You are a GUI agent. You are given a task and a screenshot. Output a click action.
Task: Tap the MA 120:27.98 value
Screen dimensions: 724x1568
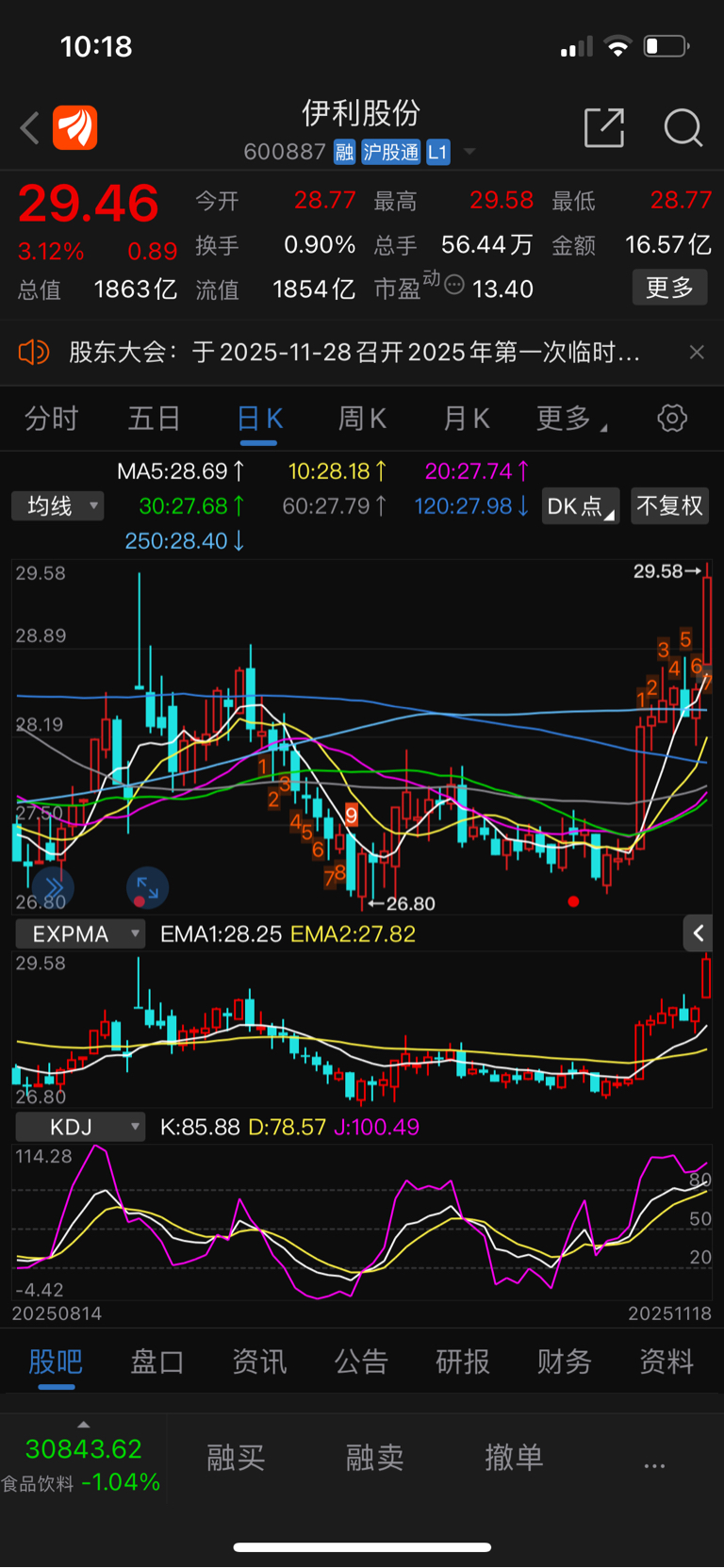[x=472, y=506]
